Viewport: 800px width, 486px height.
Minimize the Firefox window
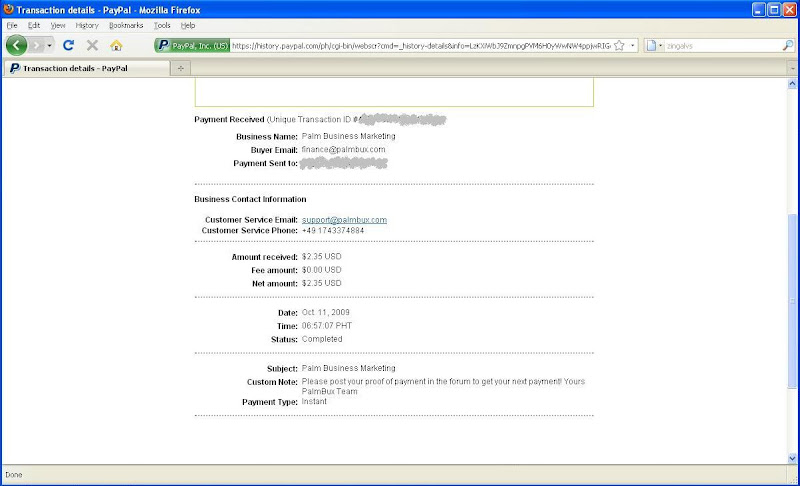click(759, 10)
